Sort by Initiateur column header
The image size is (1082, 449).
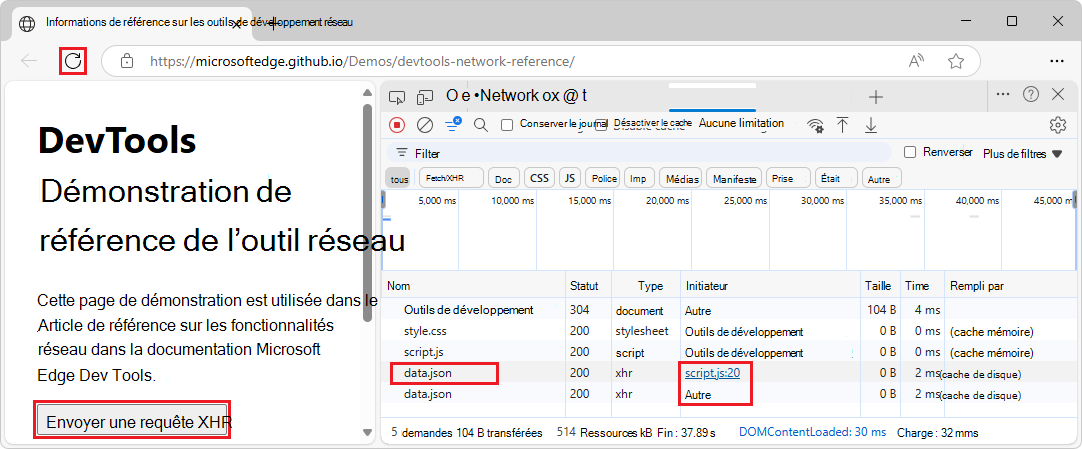click(769, 286)
